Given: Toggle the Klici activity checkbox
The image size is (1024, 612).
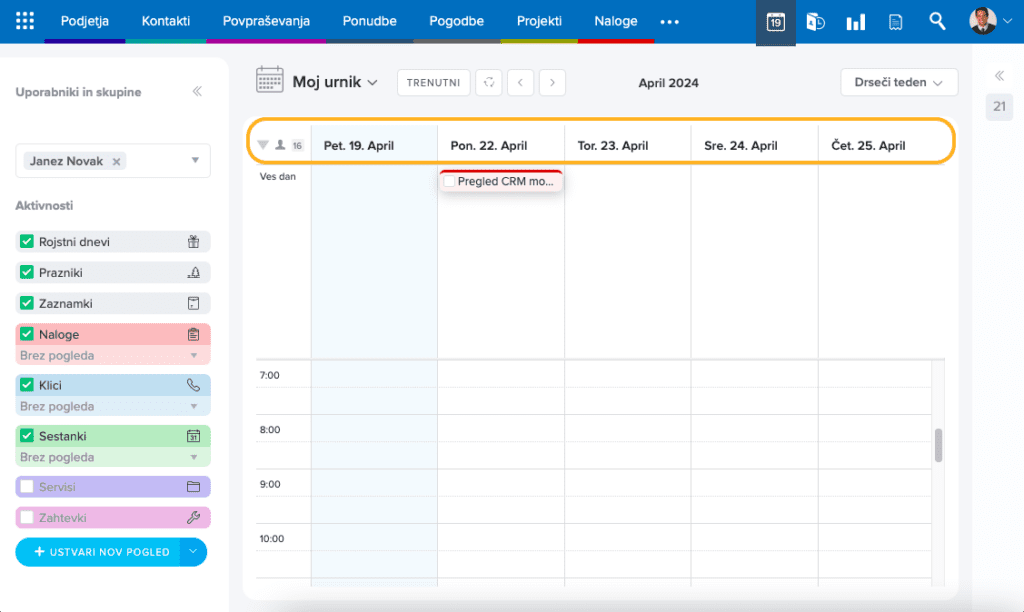Looking at the screenshot, I should pyautogui.click(x=27, y=385).
